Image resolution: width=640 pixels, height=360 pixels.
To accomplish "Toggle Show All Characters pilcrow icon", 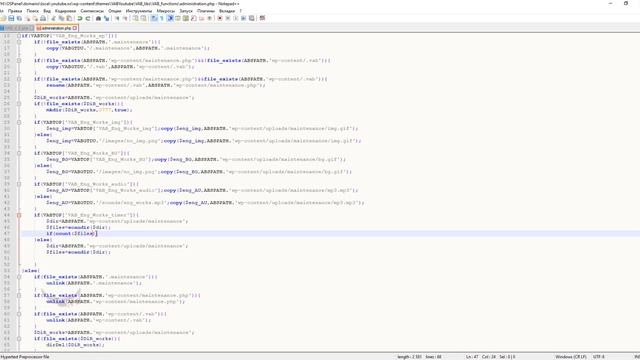I will click(x=162, y=18).
